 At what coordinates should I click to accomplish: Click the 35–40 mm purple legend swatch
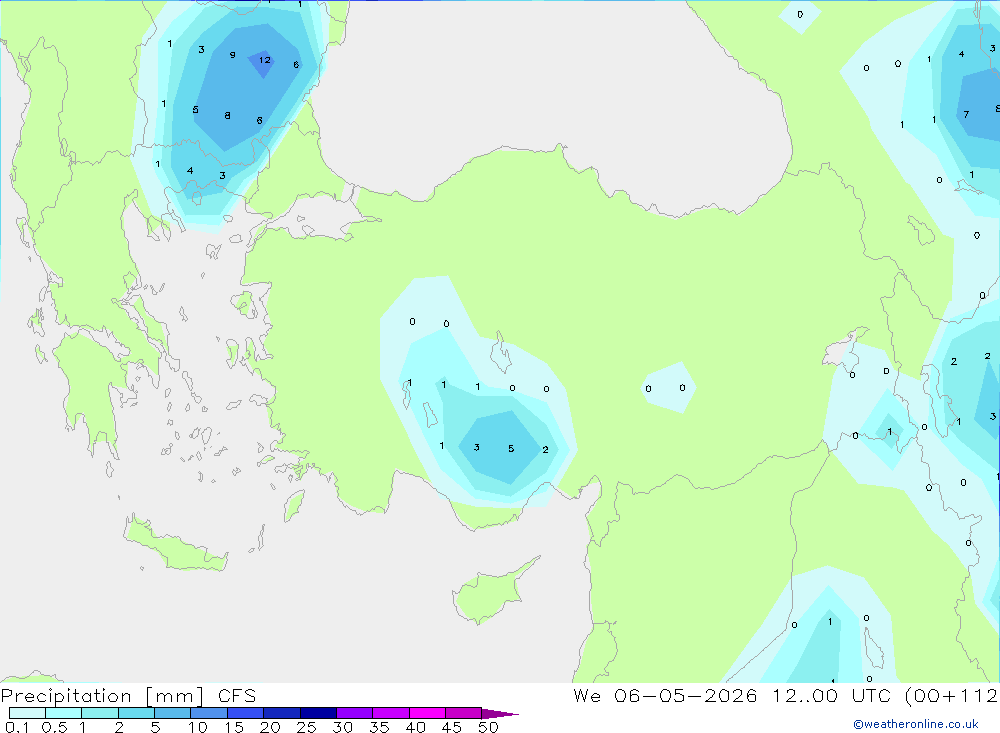[391, 713]
